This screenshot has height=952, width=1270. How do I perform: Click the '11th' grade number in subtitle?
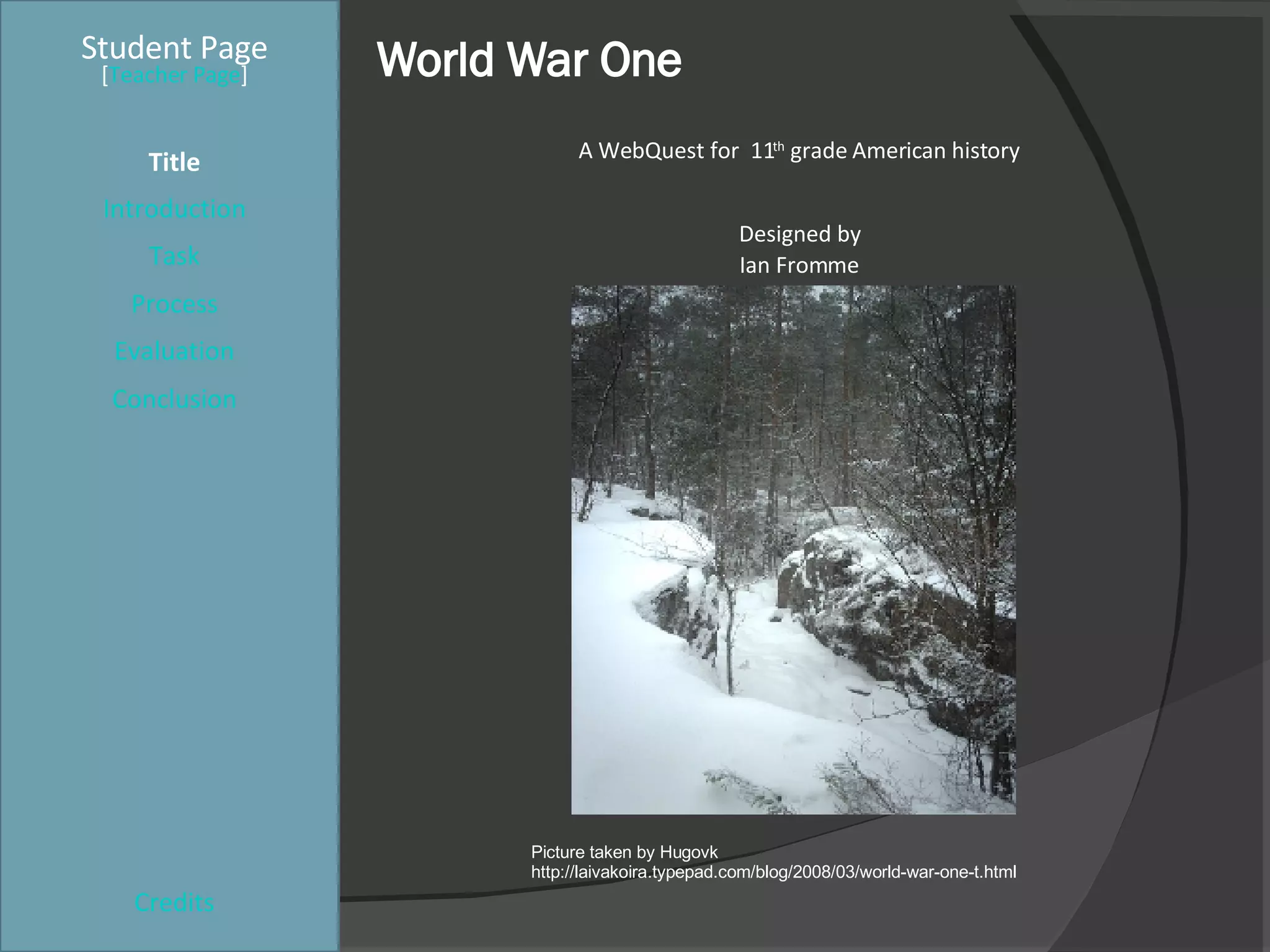pyautogui.click(x=766, y=151)
